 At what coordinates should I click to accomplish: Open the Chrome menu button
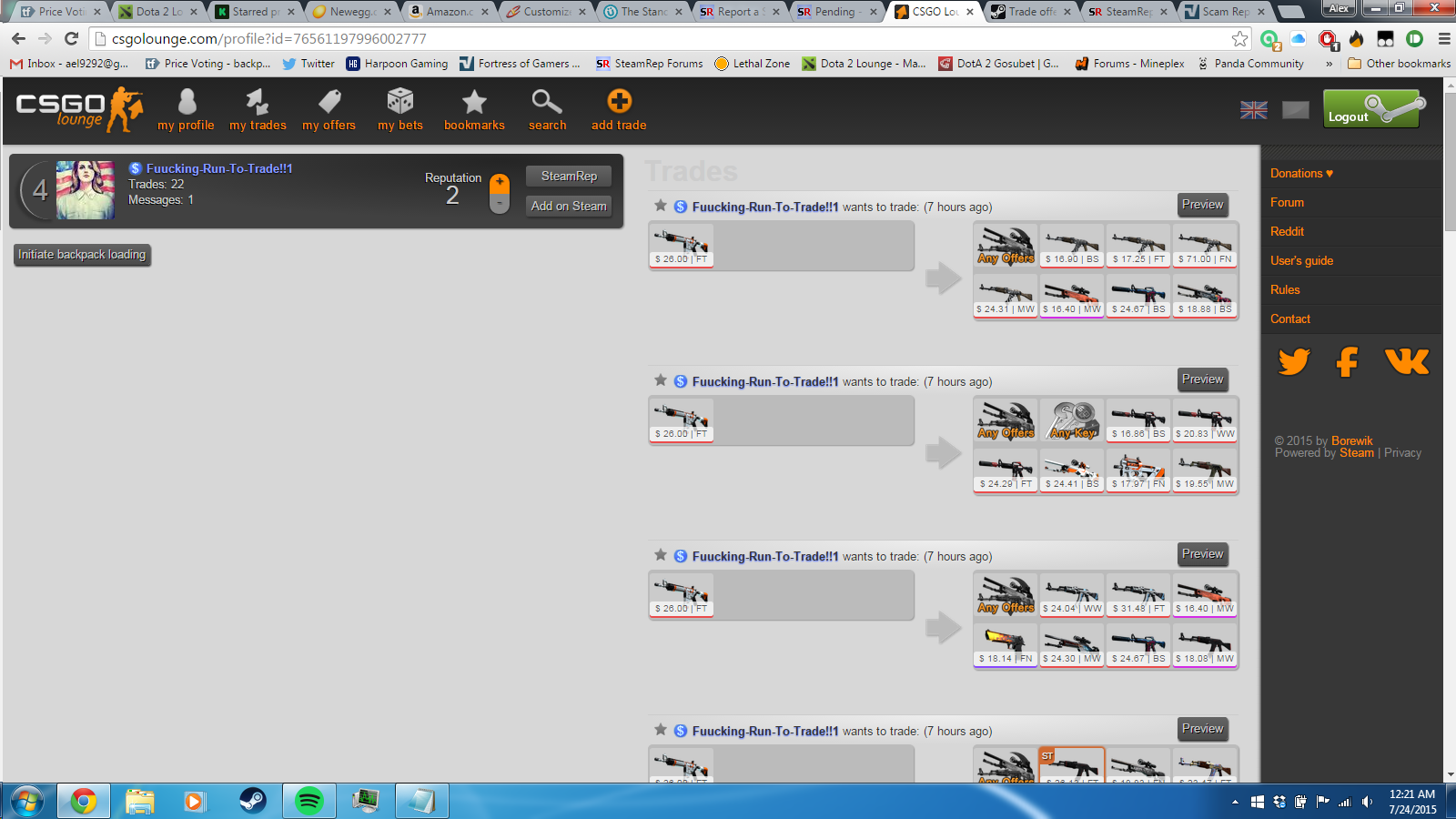pyautogui.click(x=1444, y=39)
